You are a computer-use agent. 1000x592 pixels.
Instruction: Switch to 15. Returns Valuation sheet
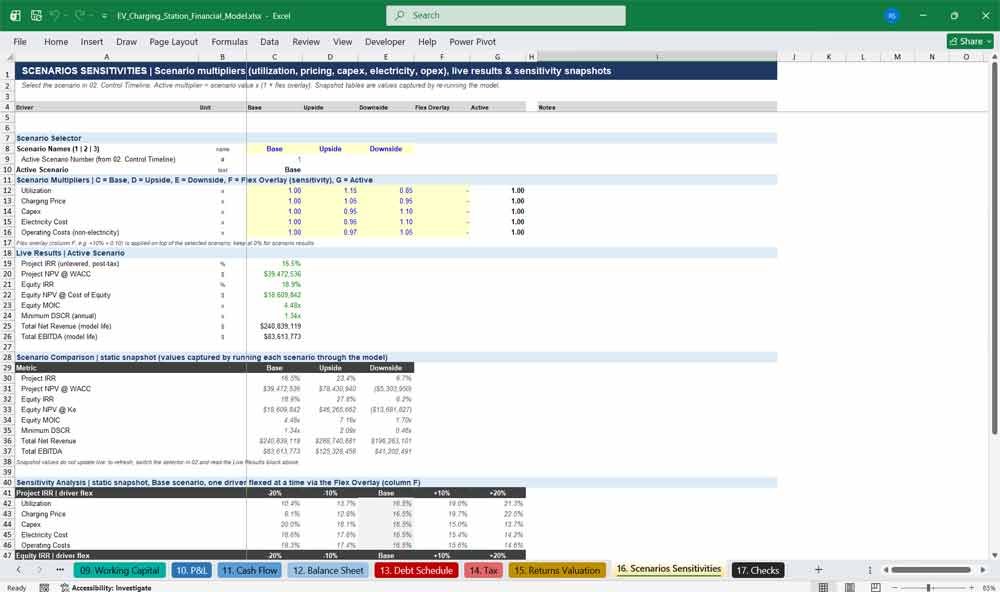[557, 570]
